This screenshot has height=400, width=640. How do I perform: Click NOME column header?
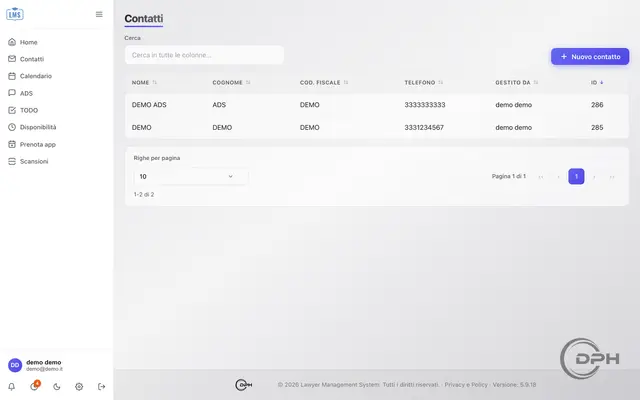[x=140, y=82]
